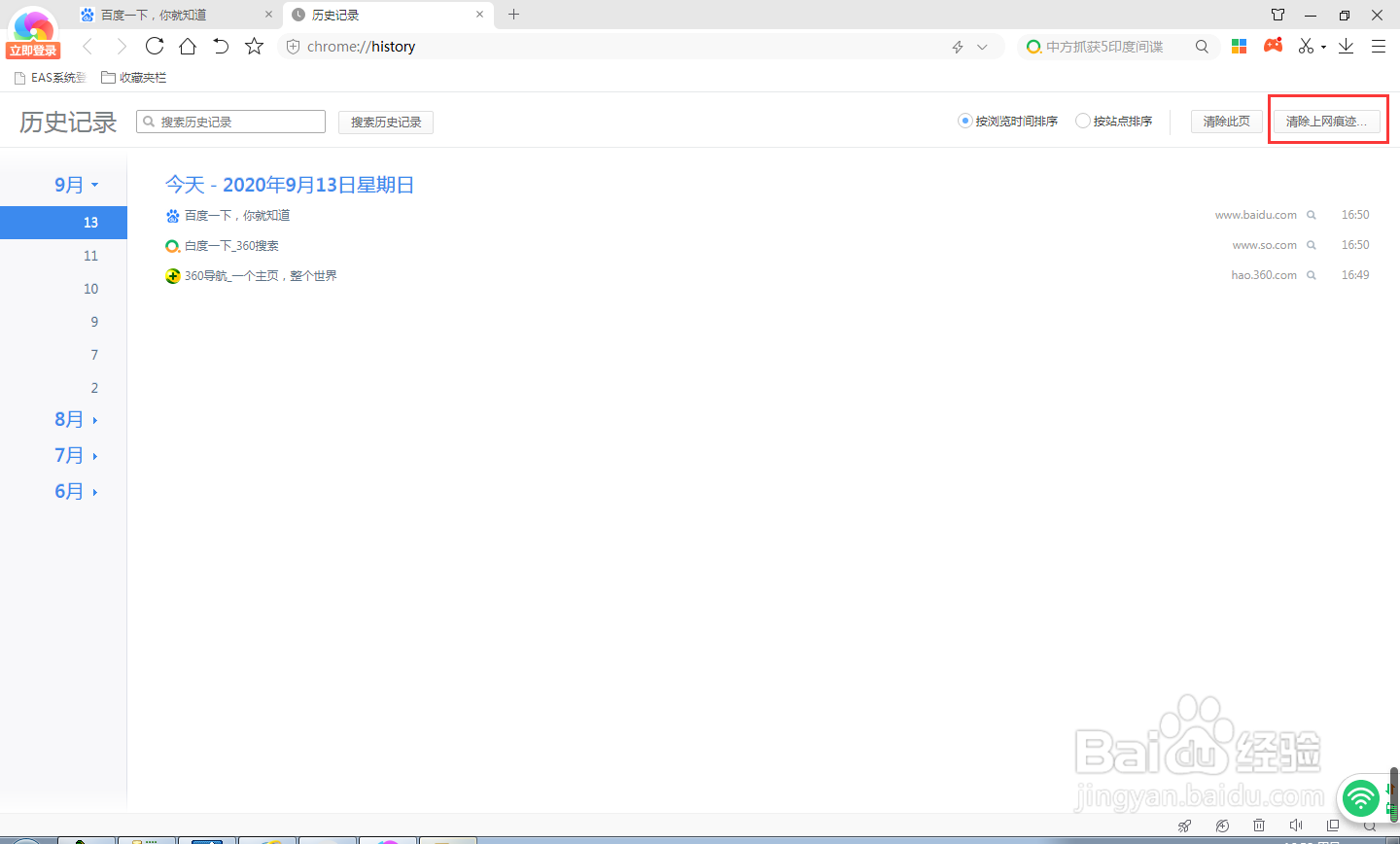Click the www.so.com domain text
This screenshot has height=844, width=1400.
click(1265, 245)
